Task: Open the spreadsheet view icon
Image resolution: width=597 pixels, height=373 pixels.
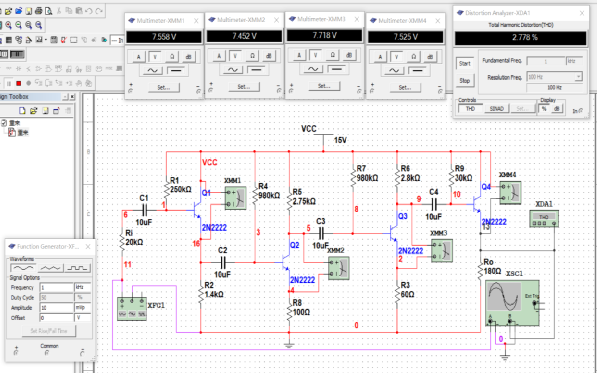Action: click(9, 40)
